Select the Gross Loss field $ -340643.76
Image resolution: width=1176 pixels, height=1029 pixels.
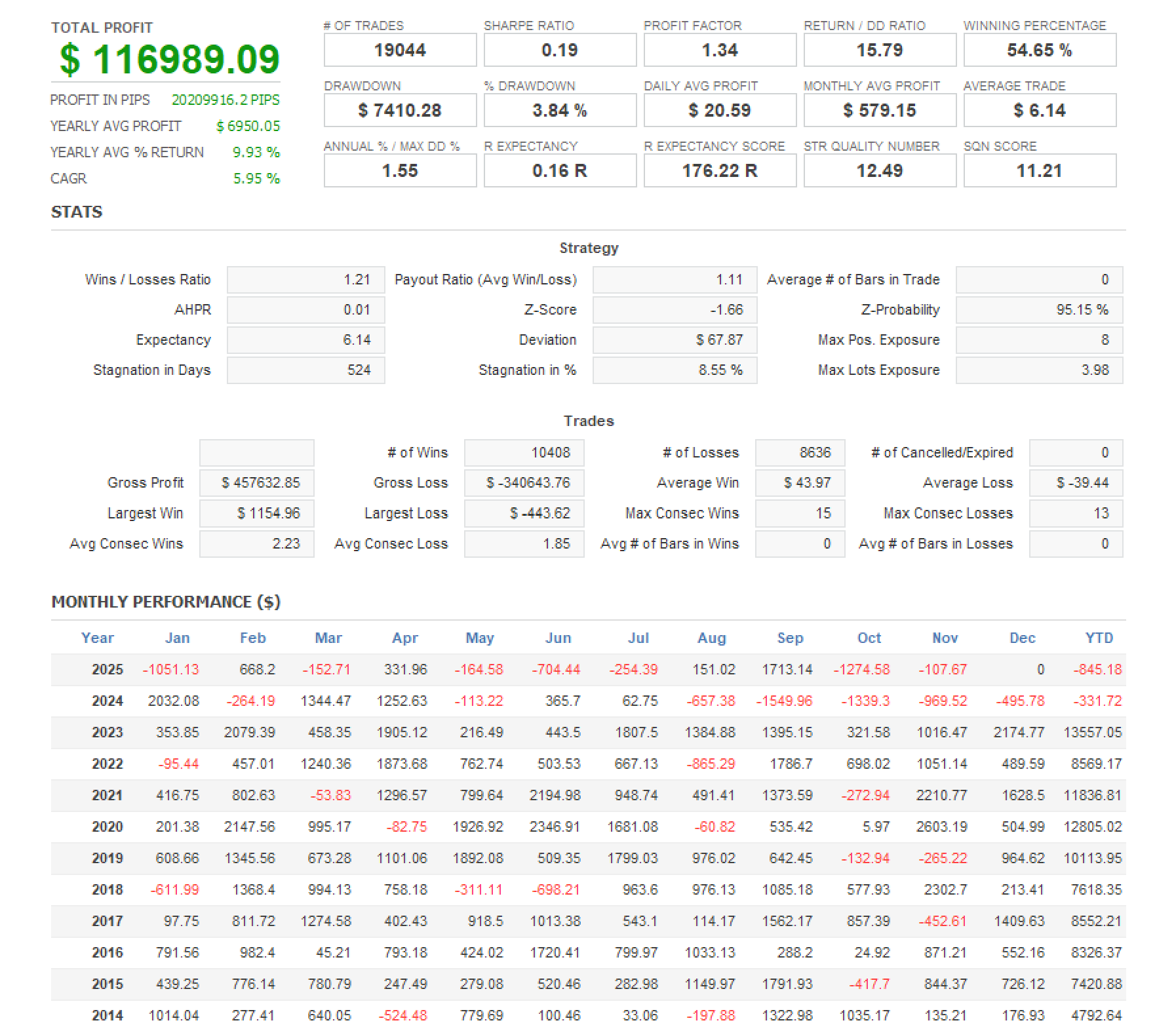point(524,483)
